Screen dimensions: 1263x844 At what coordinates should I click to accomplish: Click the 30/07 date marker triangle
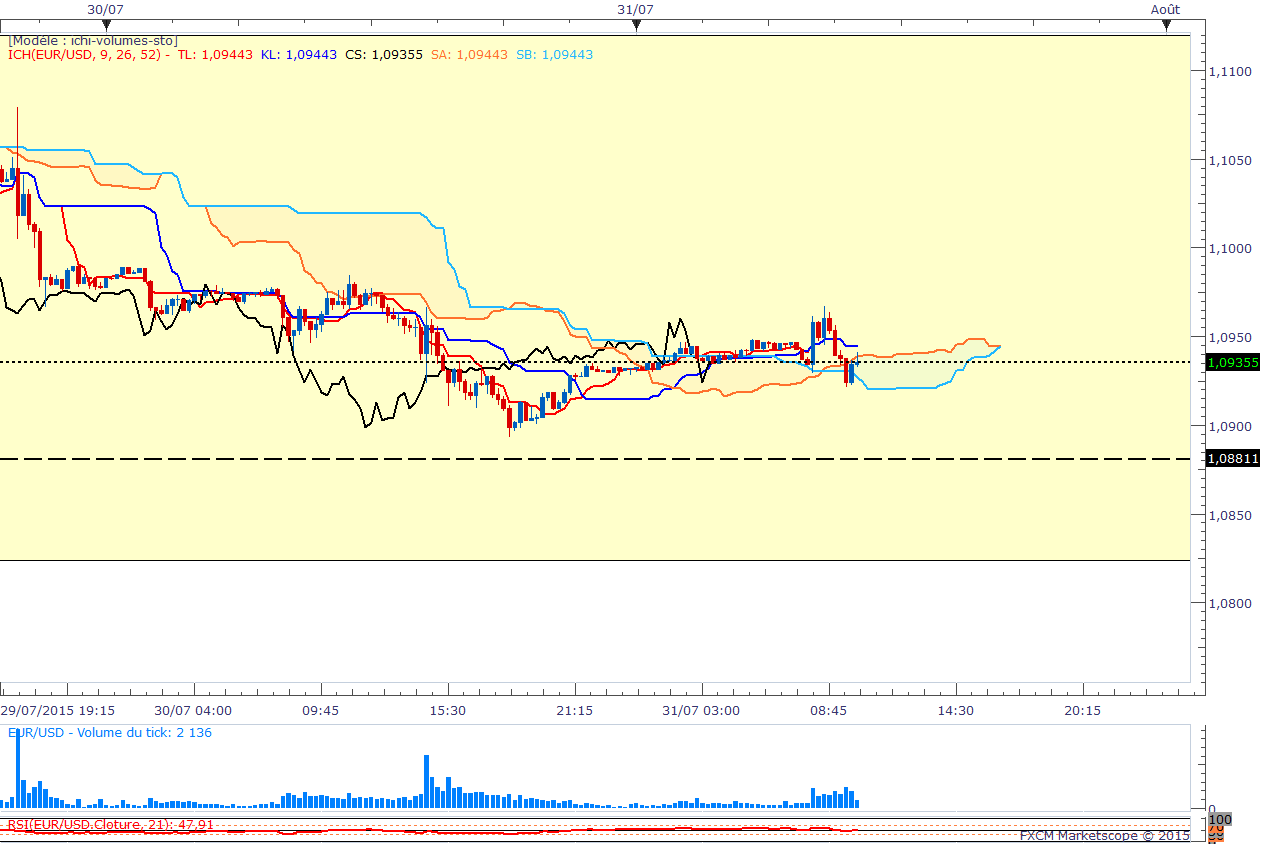click(105, 26)
